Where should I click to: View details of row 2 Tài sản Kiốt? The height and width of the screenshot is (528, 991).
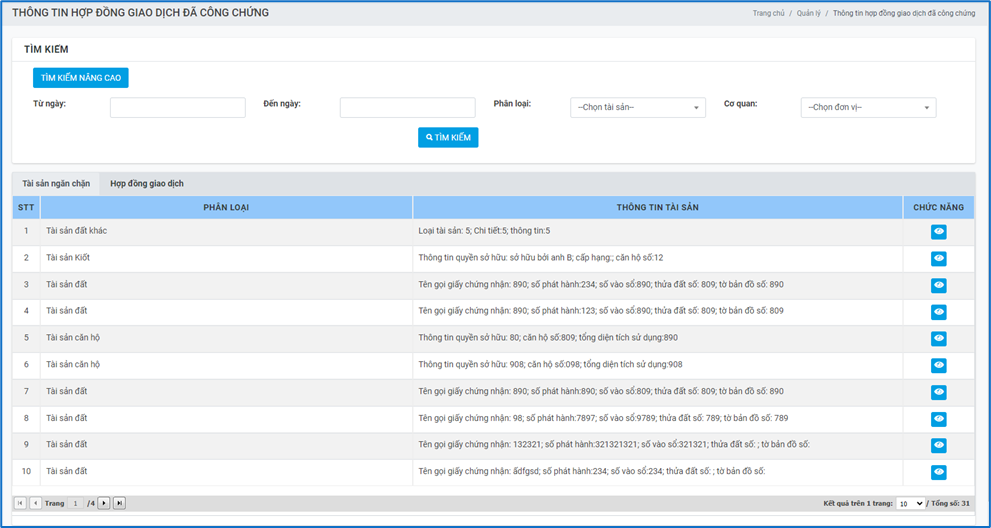(x=938, y=259)
